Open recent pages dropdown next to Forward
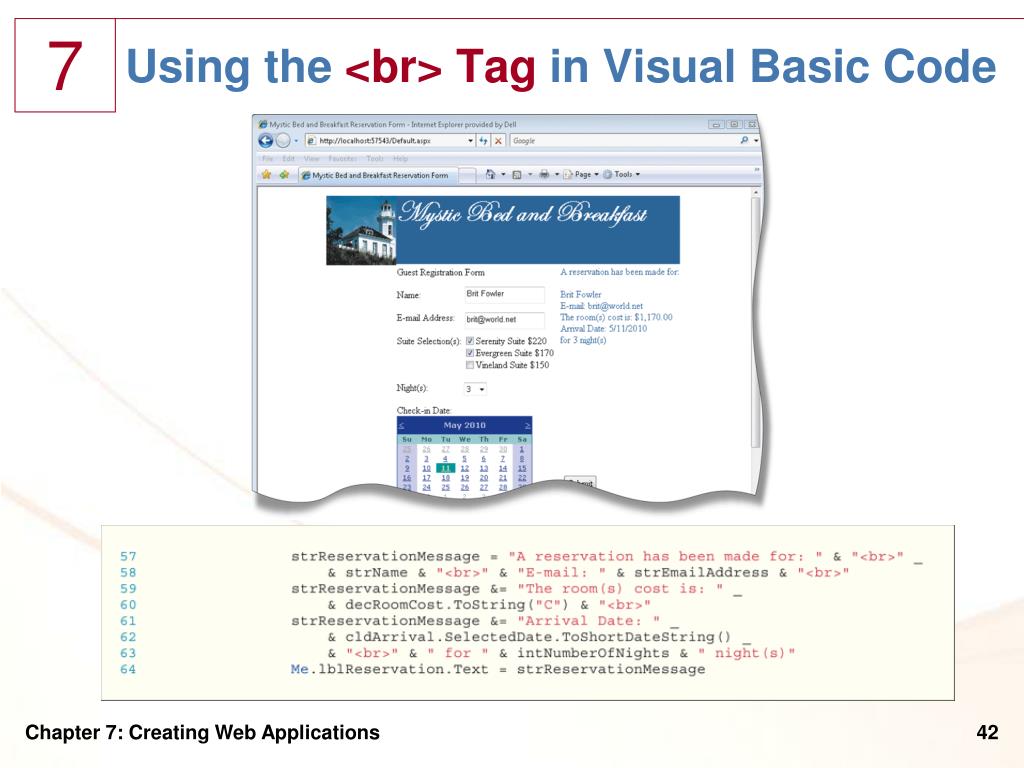 point(296,140)
